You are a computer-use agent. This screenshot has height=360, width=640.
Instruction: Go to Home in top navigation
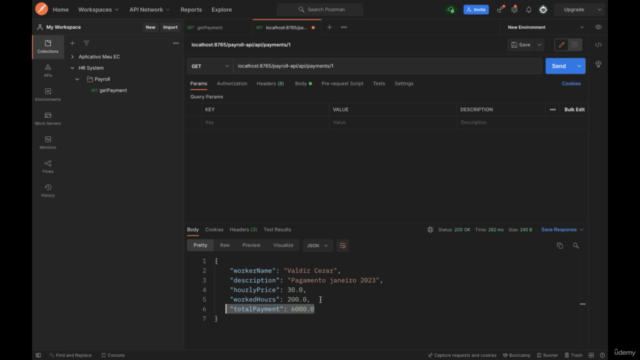point(60,9)
